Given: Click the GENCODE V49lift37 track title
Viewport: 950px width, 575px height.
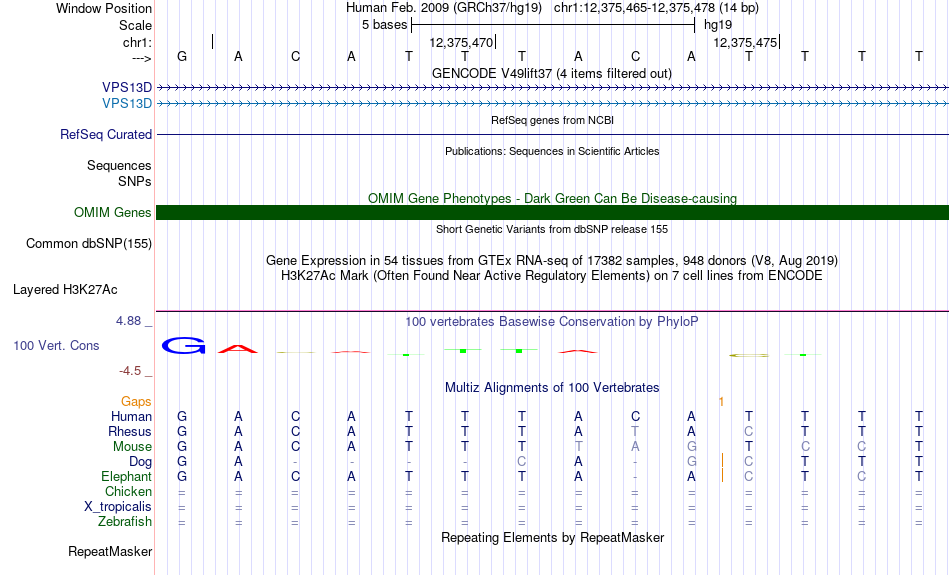Looking at the screenshot, I should 552,73.
